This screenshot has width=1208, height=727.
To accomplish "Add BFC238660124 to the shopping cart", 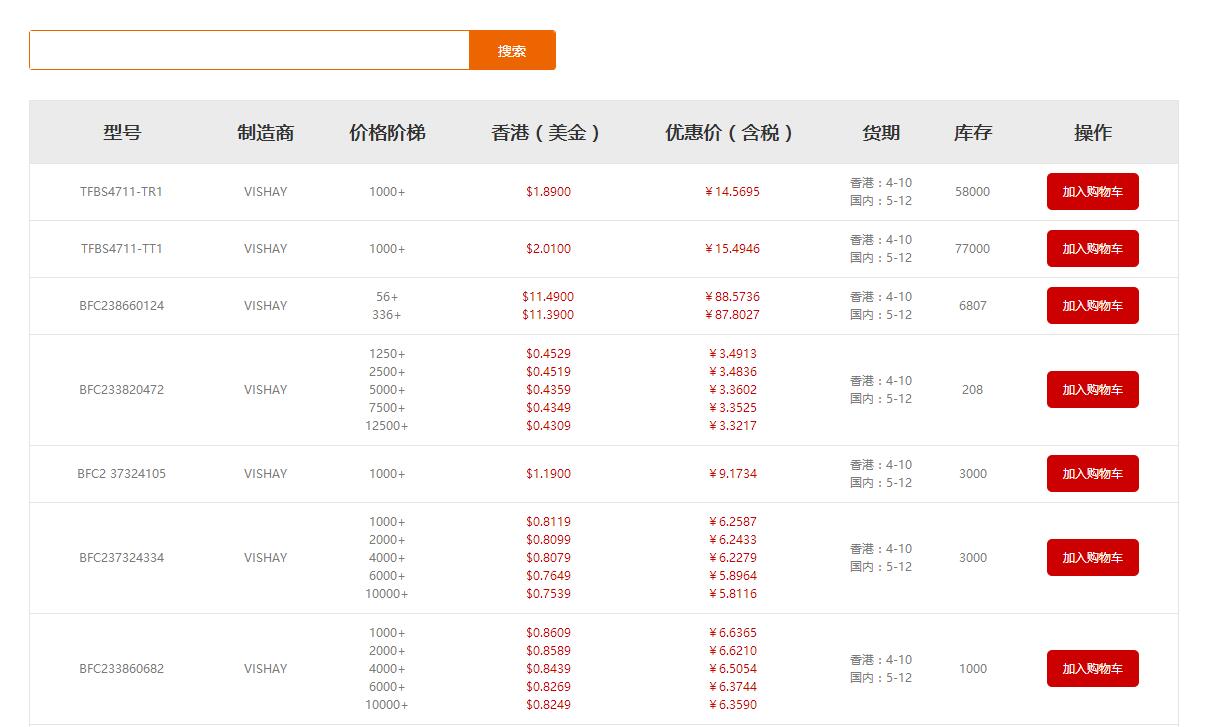I will tap(1092, 305).
